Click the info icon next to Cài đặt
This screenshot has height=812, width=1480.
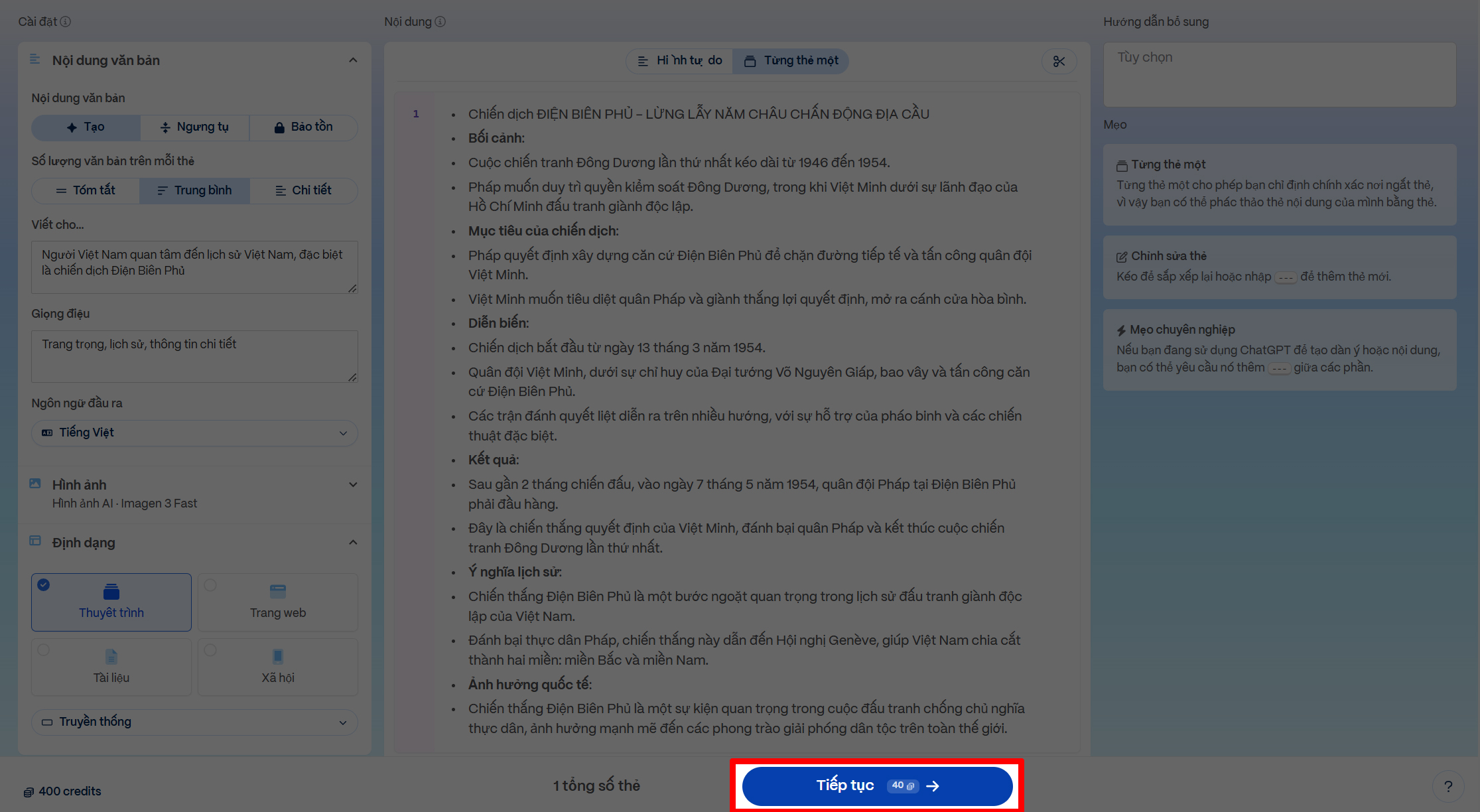(65, 22)
